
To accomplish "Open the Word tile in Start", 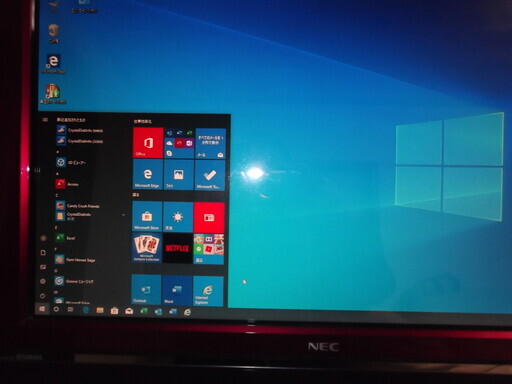I will (177, 290).
